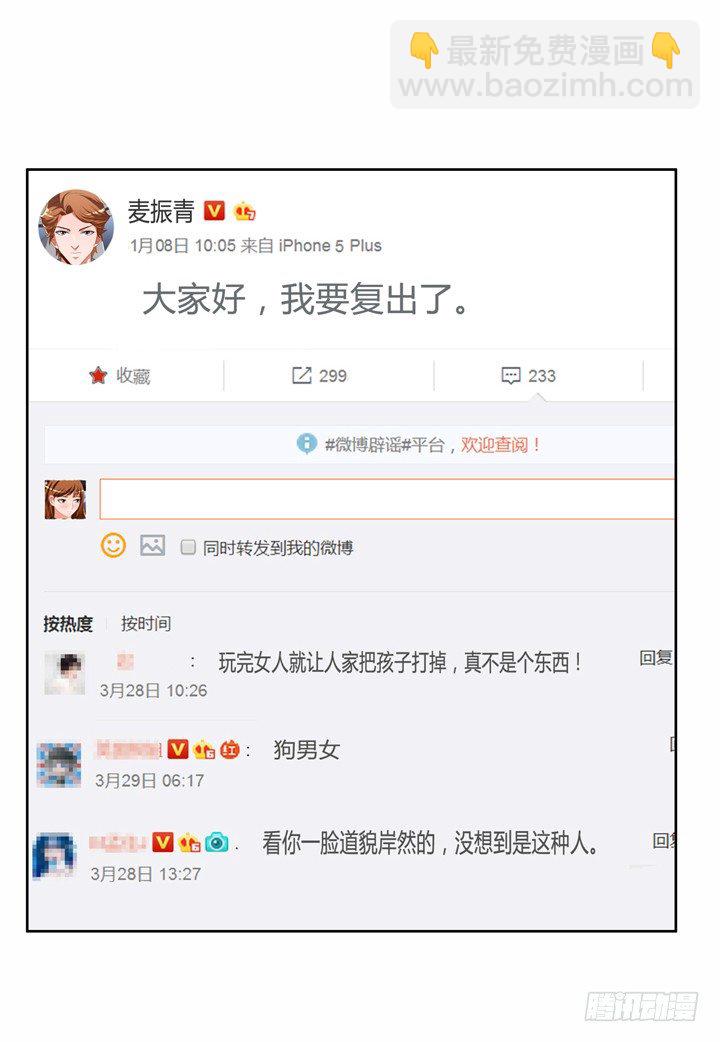Click the comment text input field
The height and width of the screenshot is (1042, 720).
(387, 498)
